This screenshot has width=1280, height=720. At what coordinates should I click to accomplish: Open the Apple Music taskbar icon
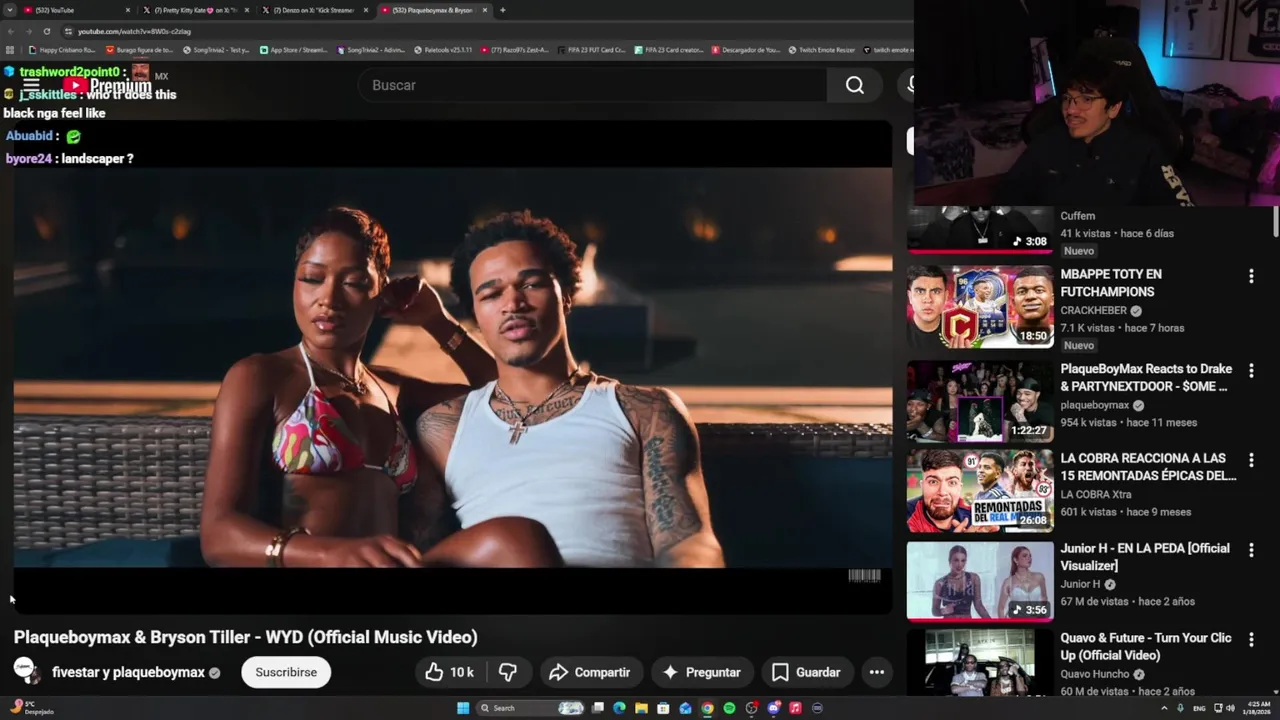[x=795, y=708]
